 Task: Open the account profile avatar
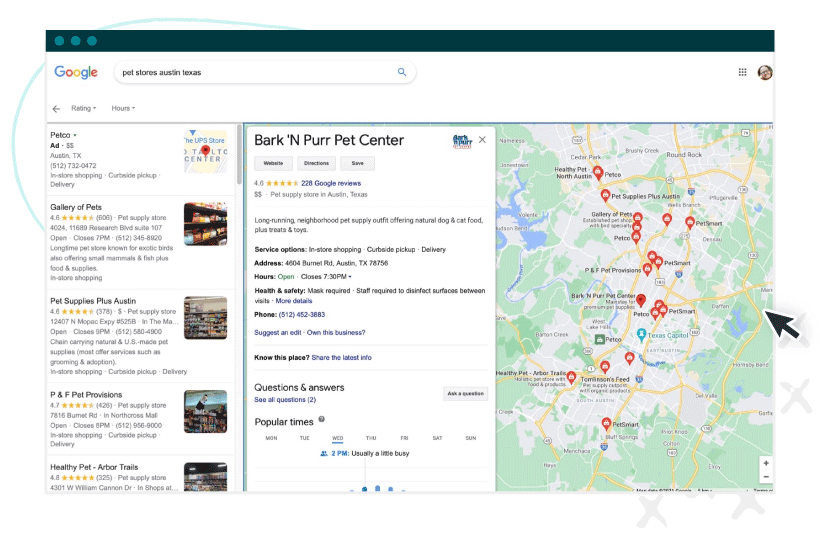(x=765, y=72)
